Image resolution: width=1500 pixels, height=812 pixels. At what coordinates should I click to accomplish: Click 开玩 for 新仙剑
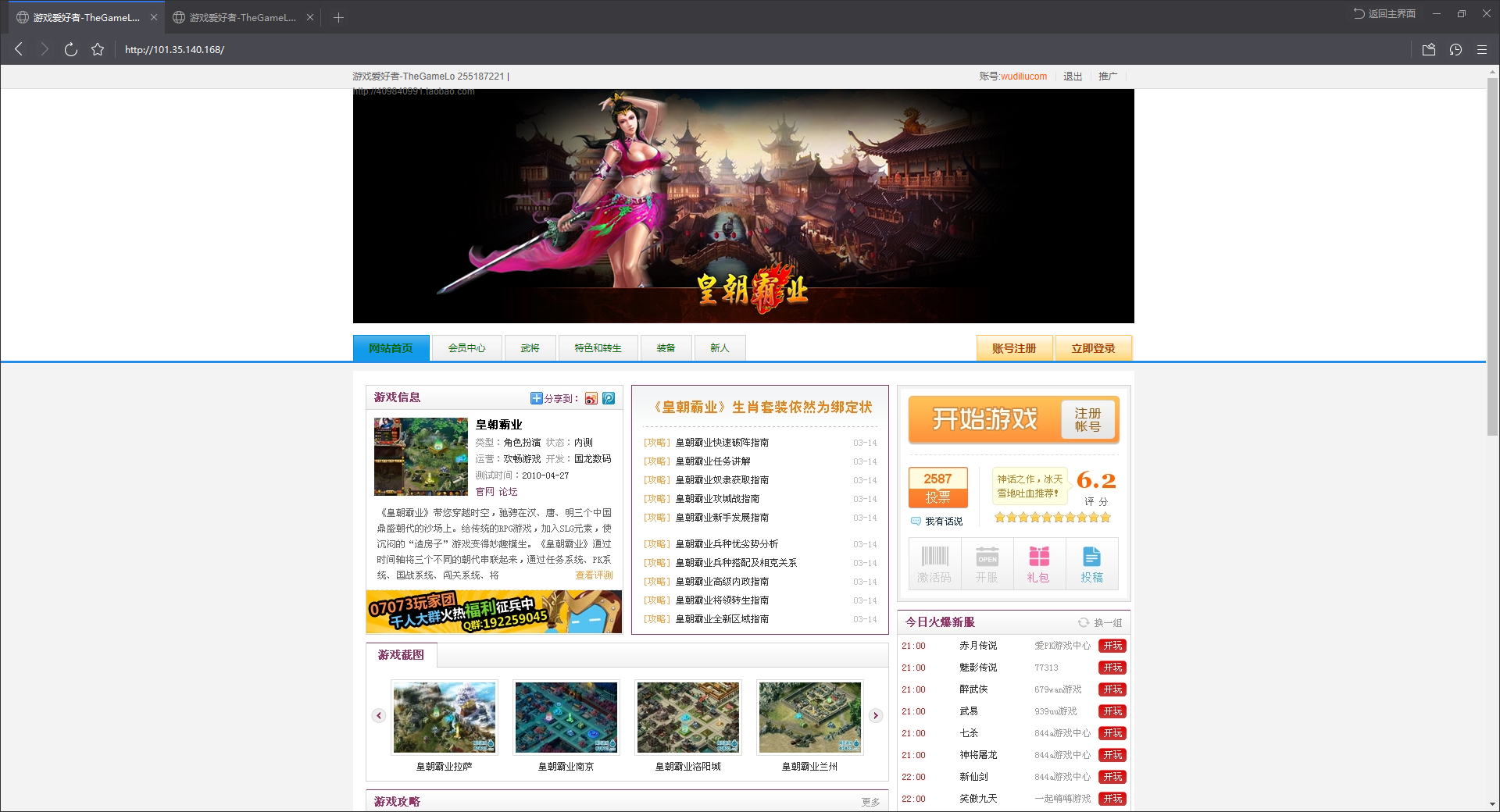point(1112,777)
